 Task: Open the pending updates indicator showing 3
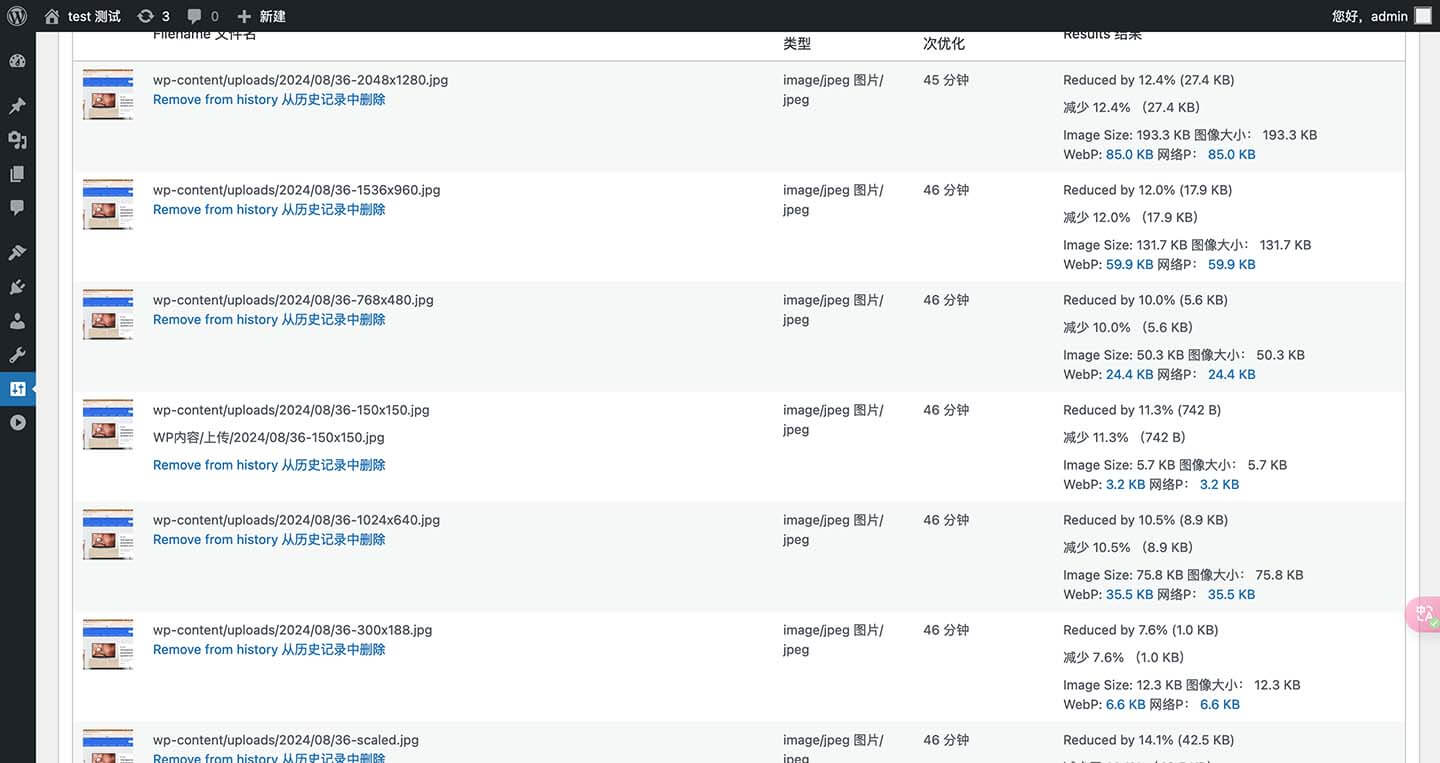click(x=153, y=16)
